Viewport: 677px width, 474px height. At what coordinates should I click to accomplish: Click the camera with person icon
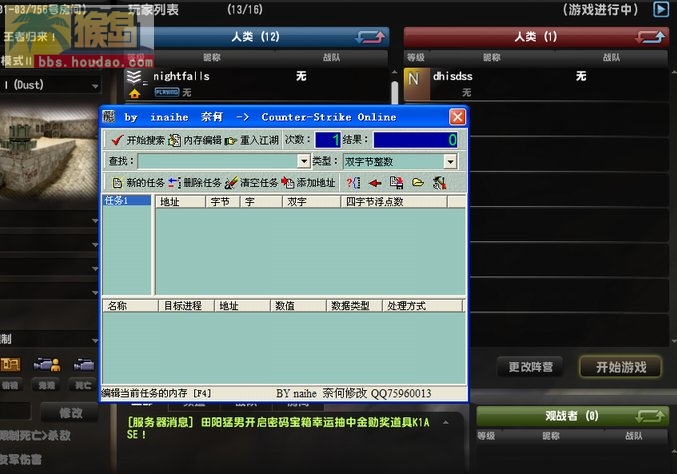pyautogui.click(x=47, y=365)
